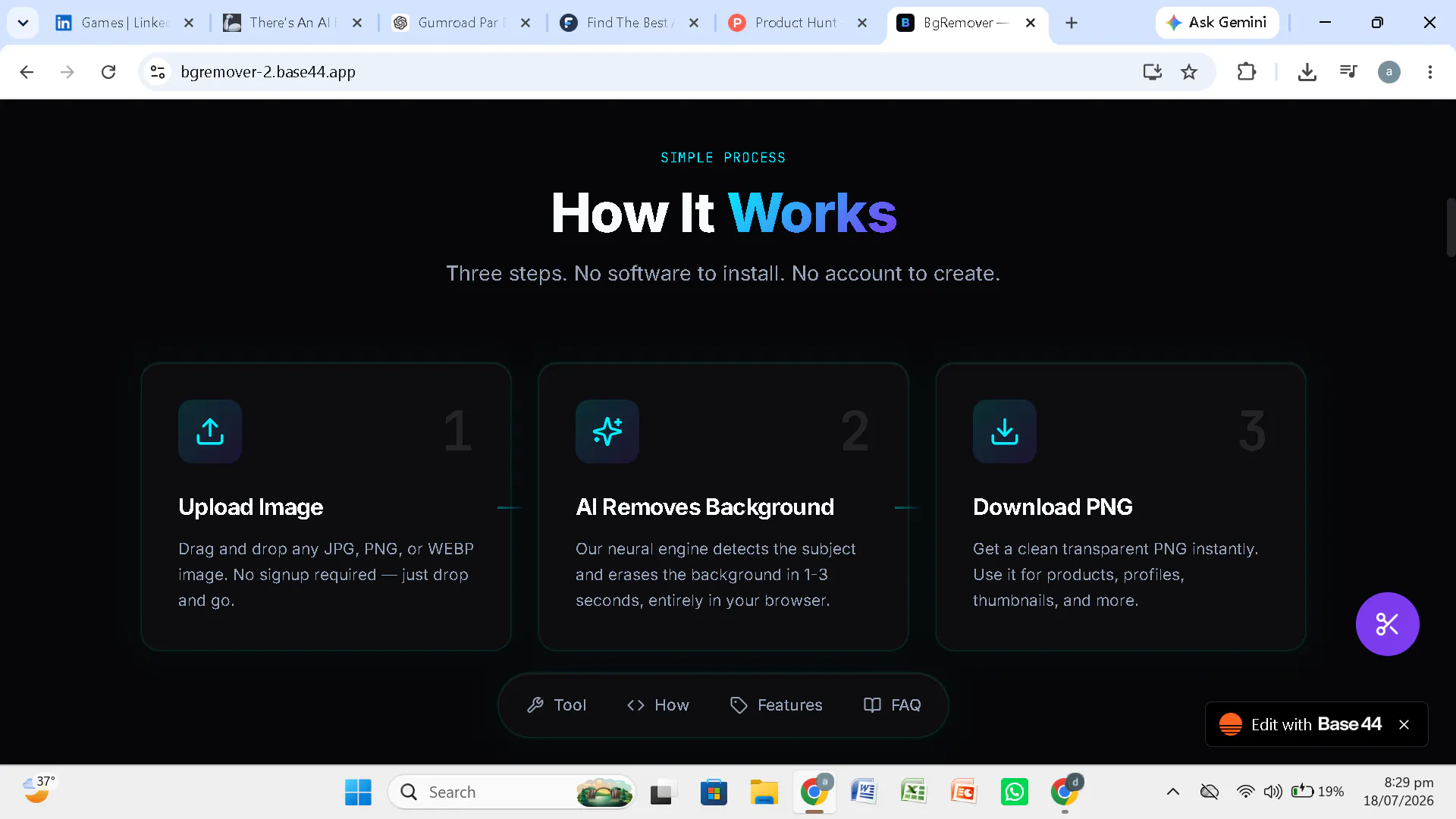This screenshot has width=1456, height=819.
Task: Open the Edit with Base44 link
Action: coord(1301,725)
